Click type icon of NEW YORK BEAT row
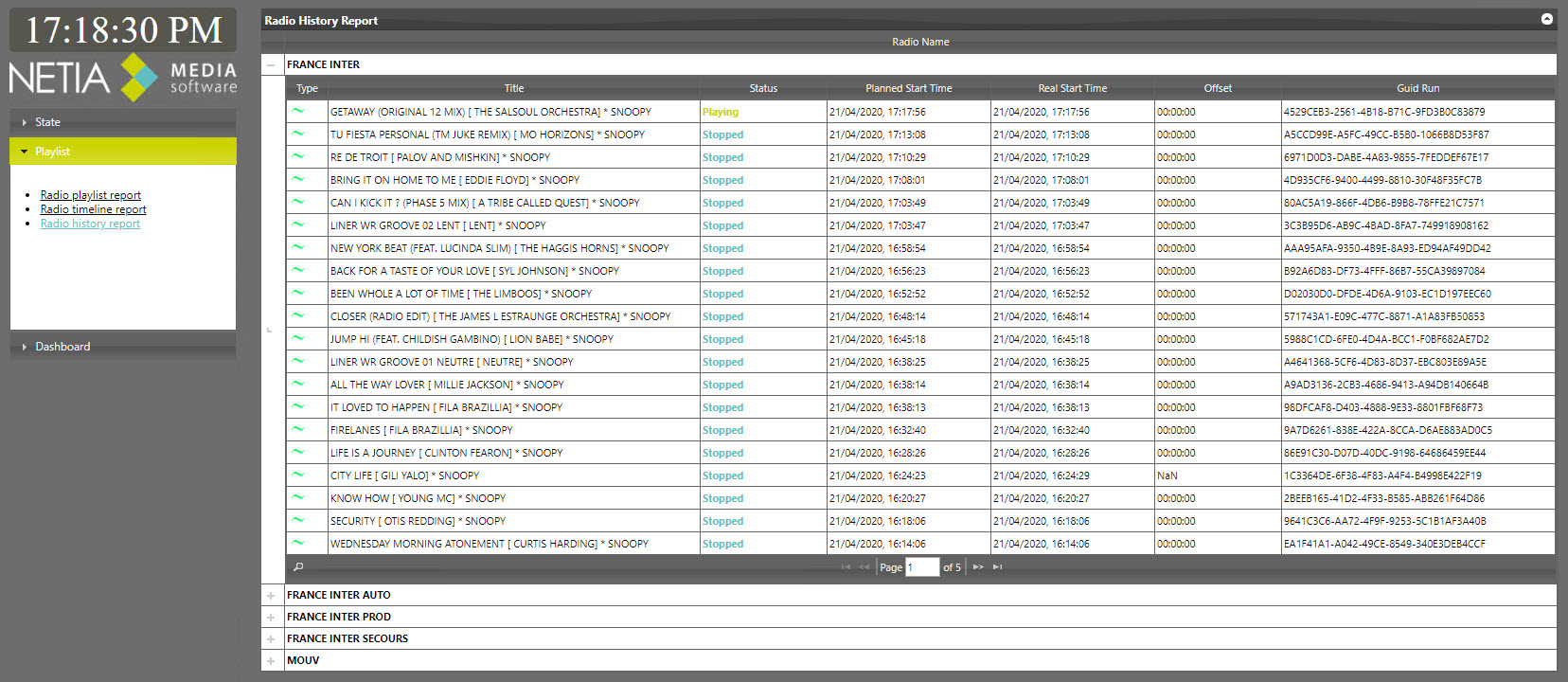Viewport: 1568px width, 682px height. tap(298, 247)
